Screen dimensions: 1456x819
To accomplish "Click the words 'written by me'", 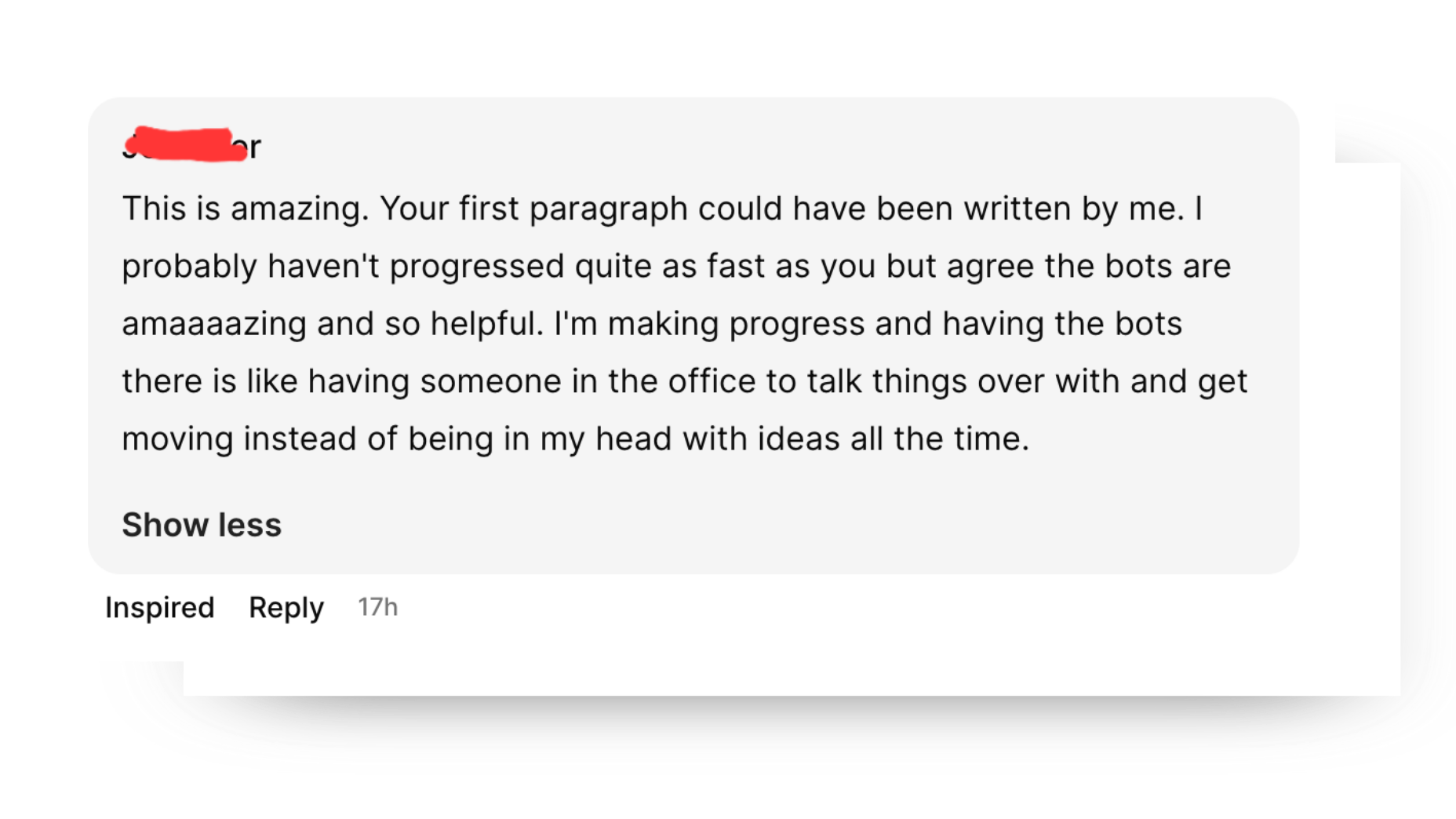I will click(1072, 209).
